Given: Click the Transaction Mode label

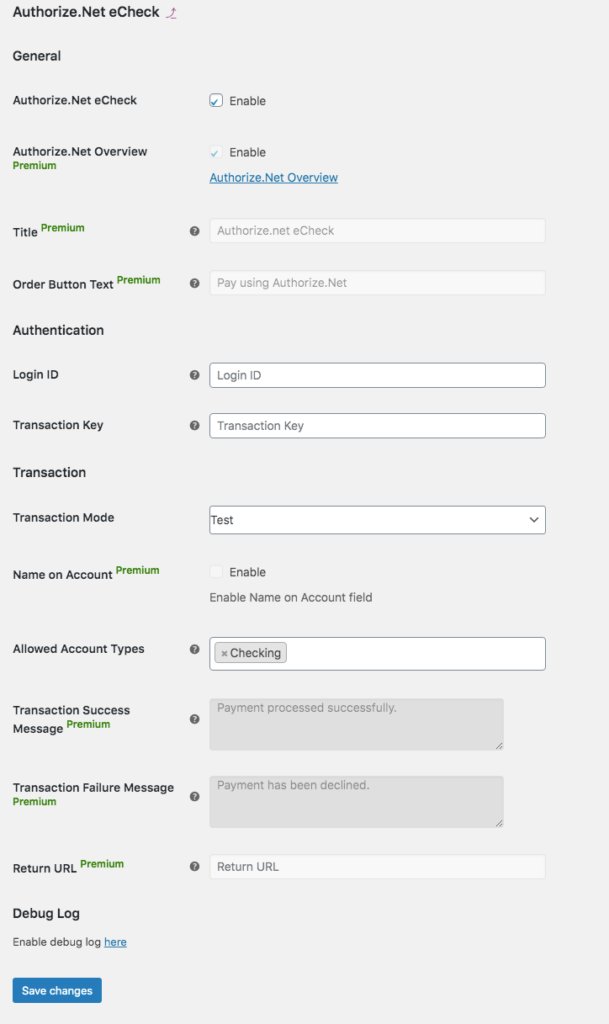Looking at the screenshot, I should coord(63,518).
